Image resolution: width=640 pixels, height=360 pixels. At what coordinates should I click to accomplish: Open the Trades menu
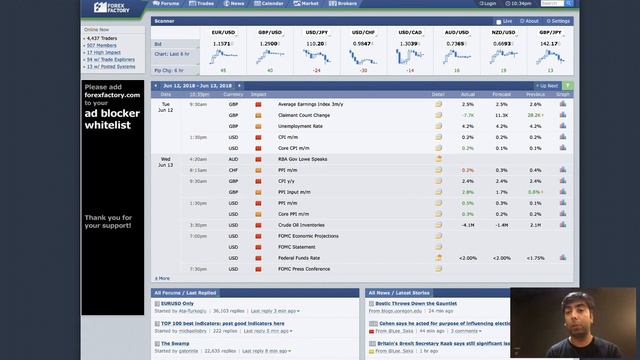coord(201,3)
